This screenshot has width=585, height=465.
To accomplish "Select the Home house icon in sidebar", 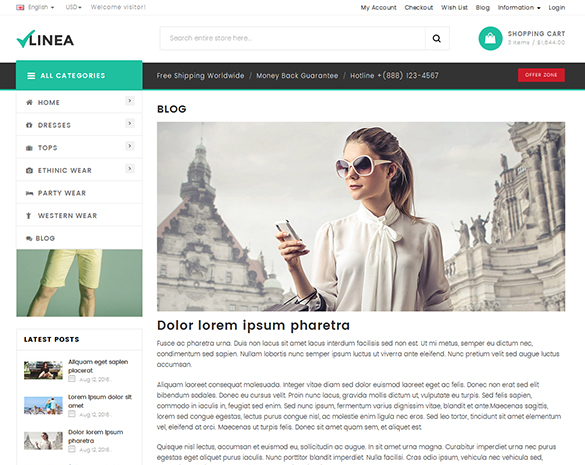I will coord(29,102).
